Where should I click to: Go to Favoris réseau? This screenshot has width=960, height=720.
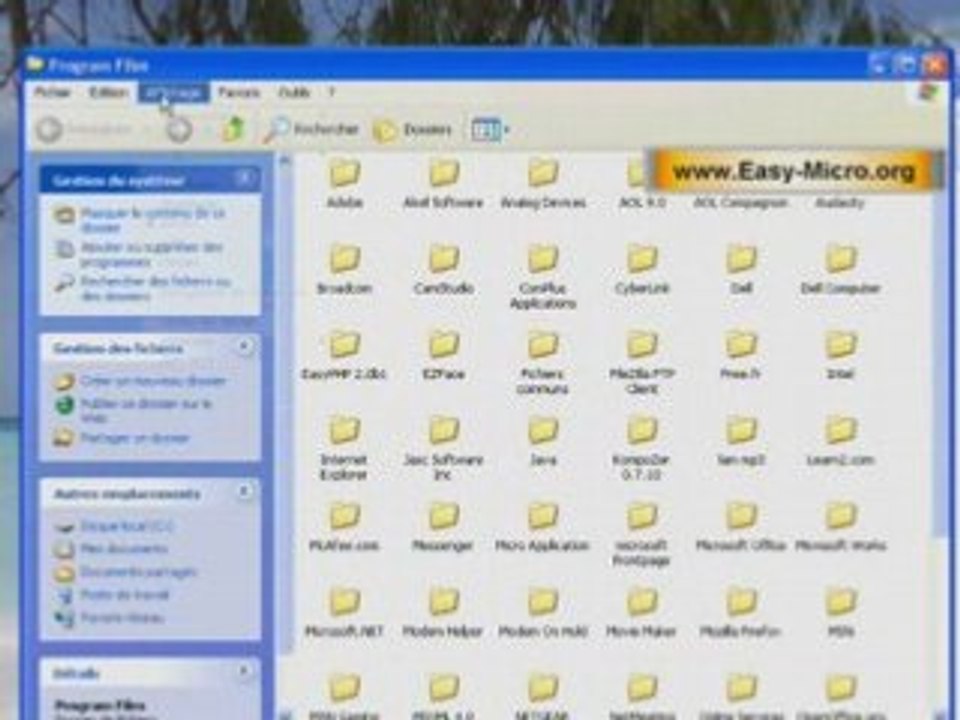click(110, 618)
